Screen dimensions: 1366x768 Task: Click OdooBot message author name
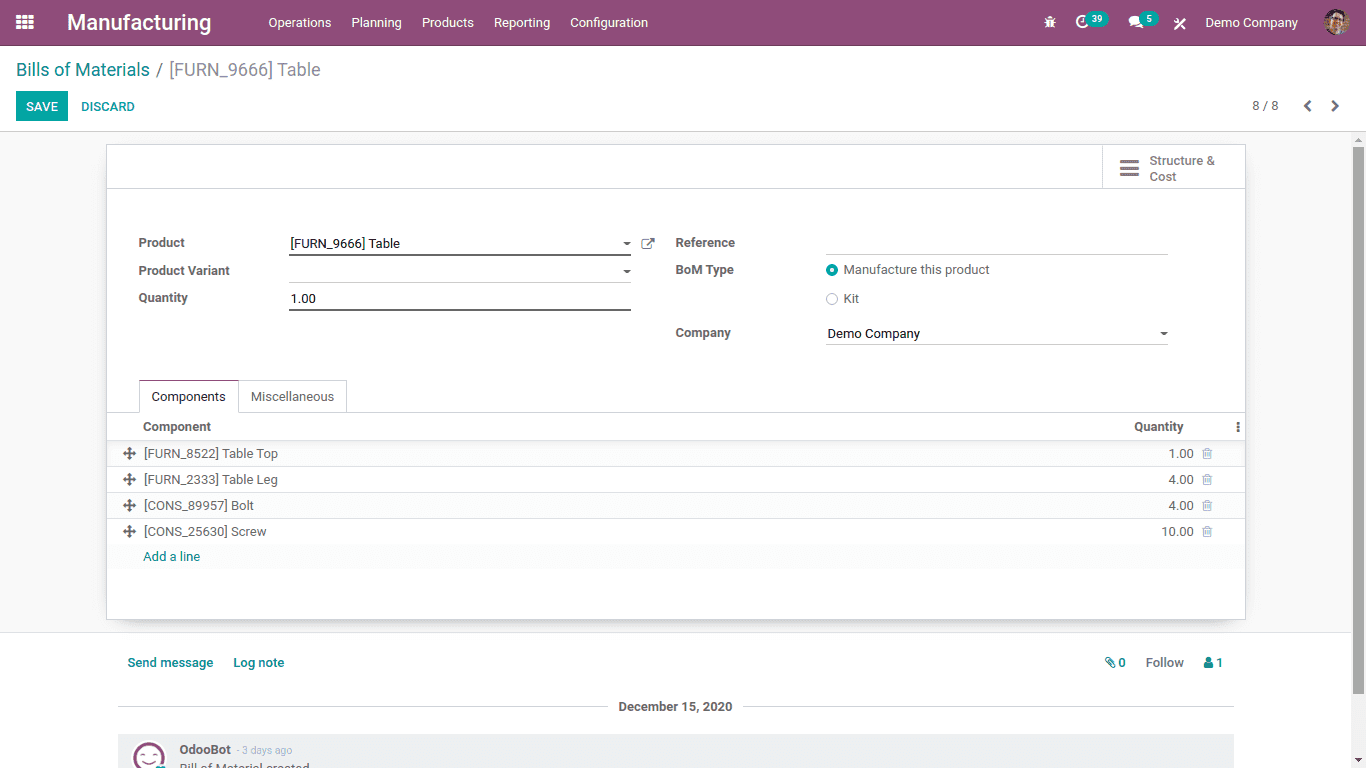click(x=205, y=750)
